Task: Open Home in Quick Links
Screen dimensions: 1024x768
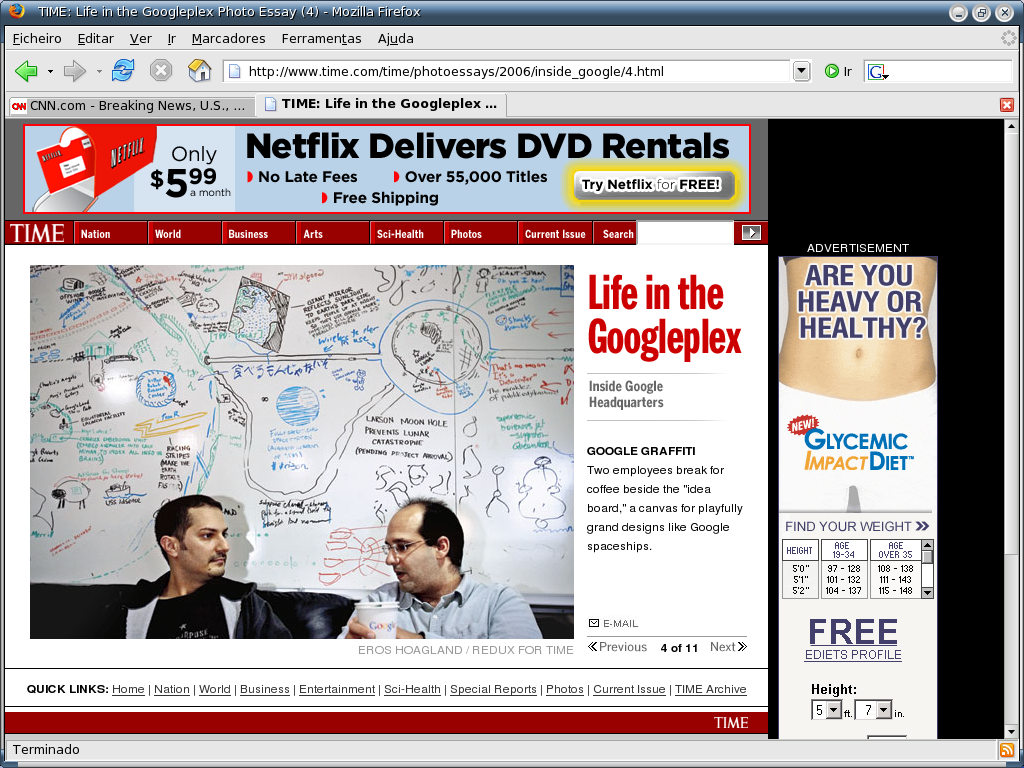Action: point(128,689)
